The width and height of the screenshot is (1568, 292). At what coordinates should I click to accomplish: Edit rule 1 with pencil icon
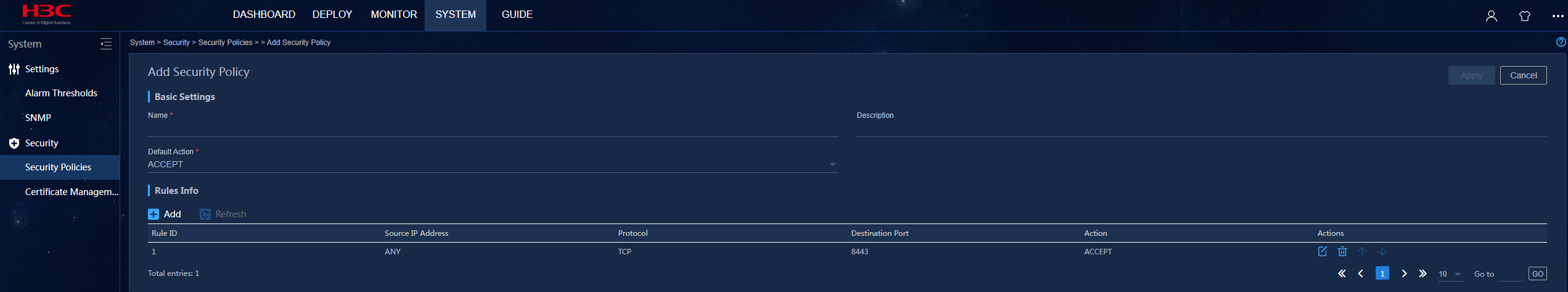point(1323,251)
